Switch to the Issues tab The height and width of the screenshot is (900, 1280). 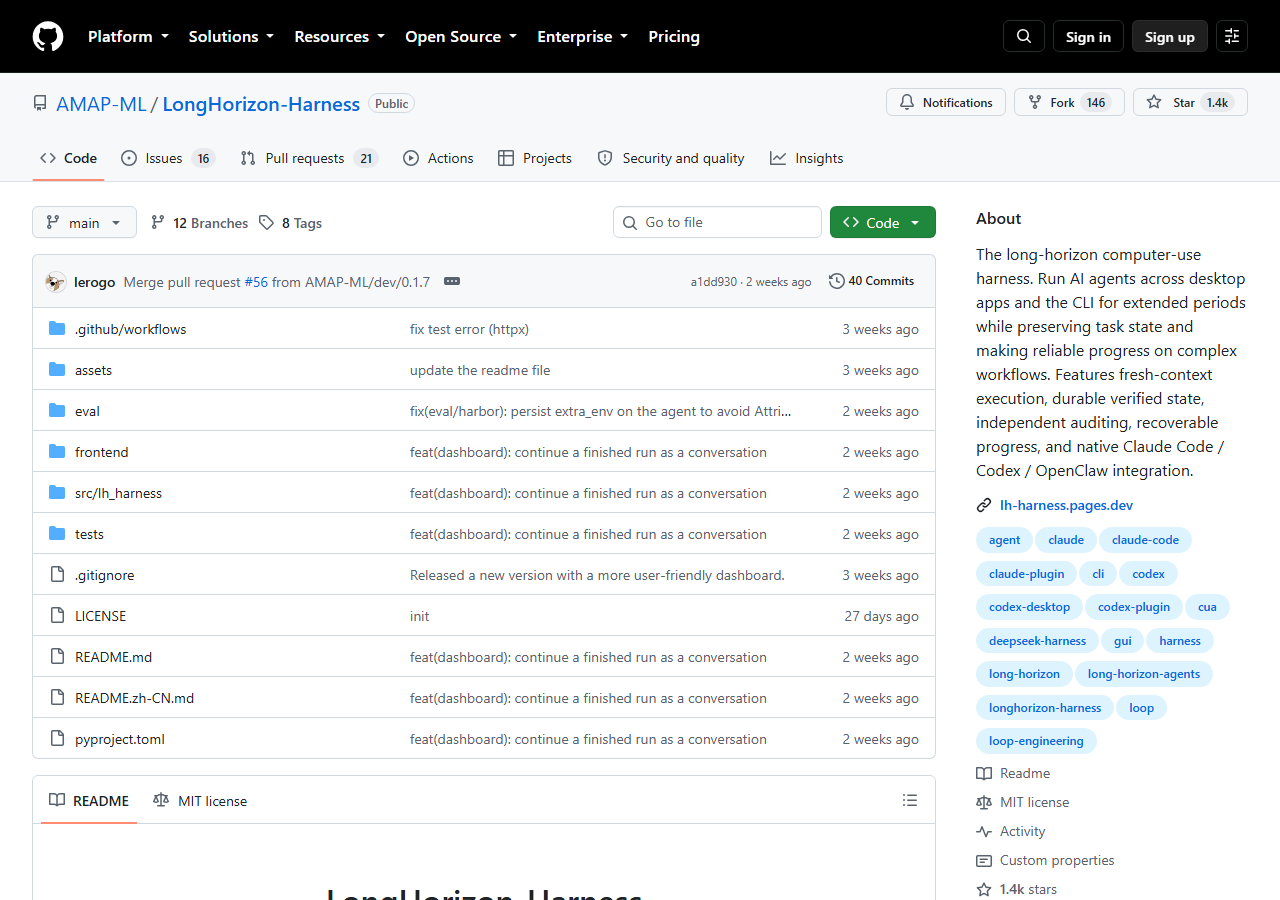168,158
